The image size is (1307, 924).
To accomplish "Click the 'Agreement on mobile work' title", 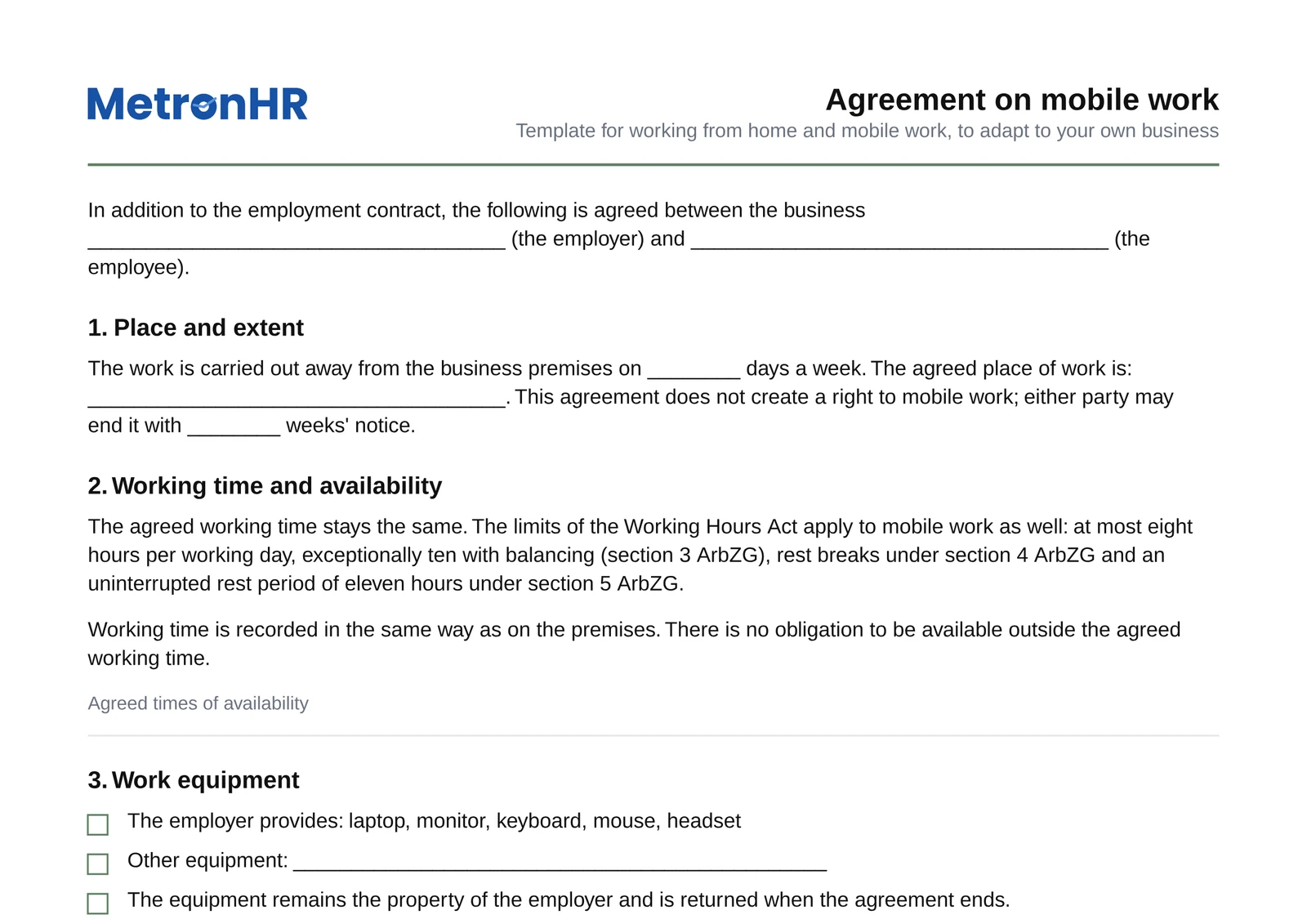I will [1022, 100].
